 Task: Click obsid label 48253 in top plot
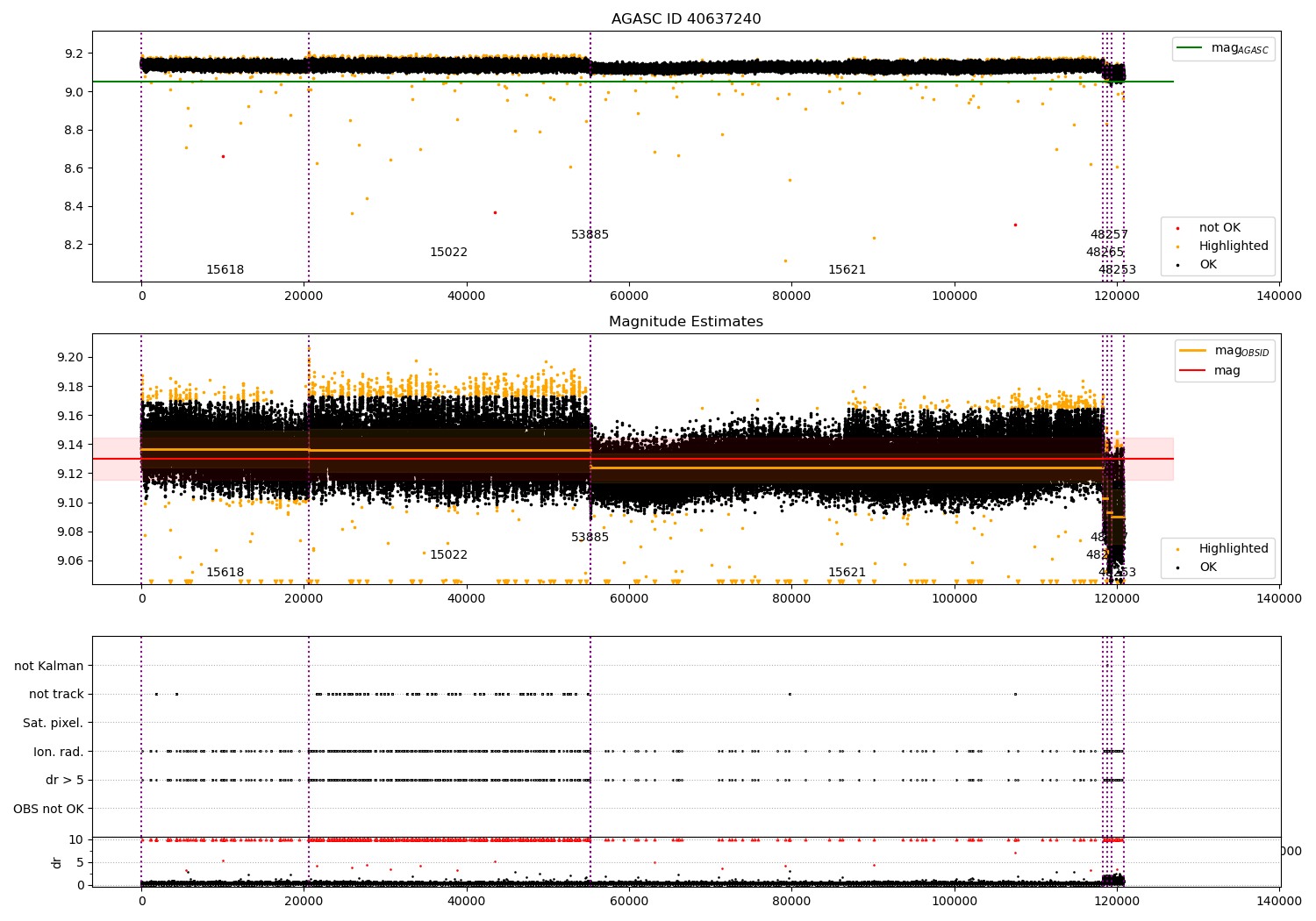(x=1117, y=270)
